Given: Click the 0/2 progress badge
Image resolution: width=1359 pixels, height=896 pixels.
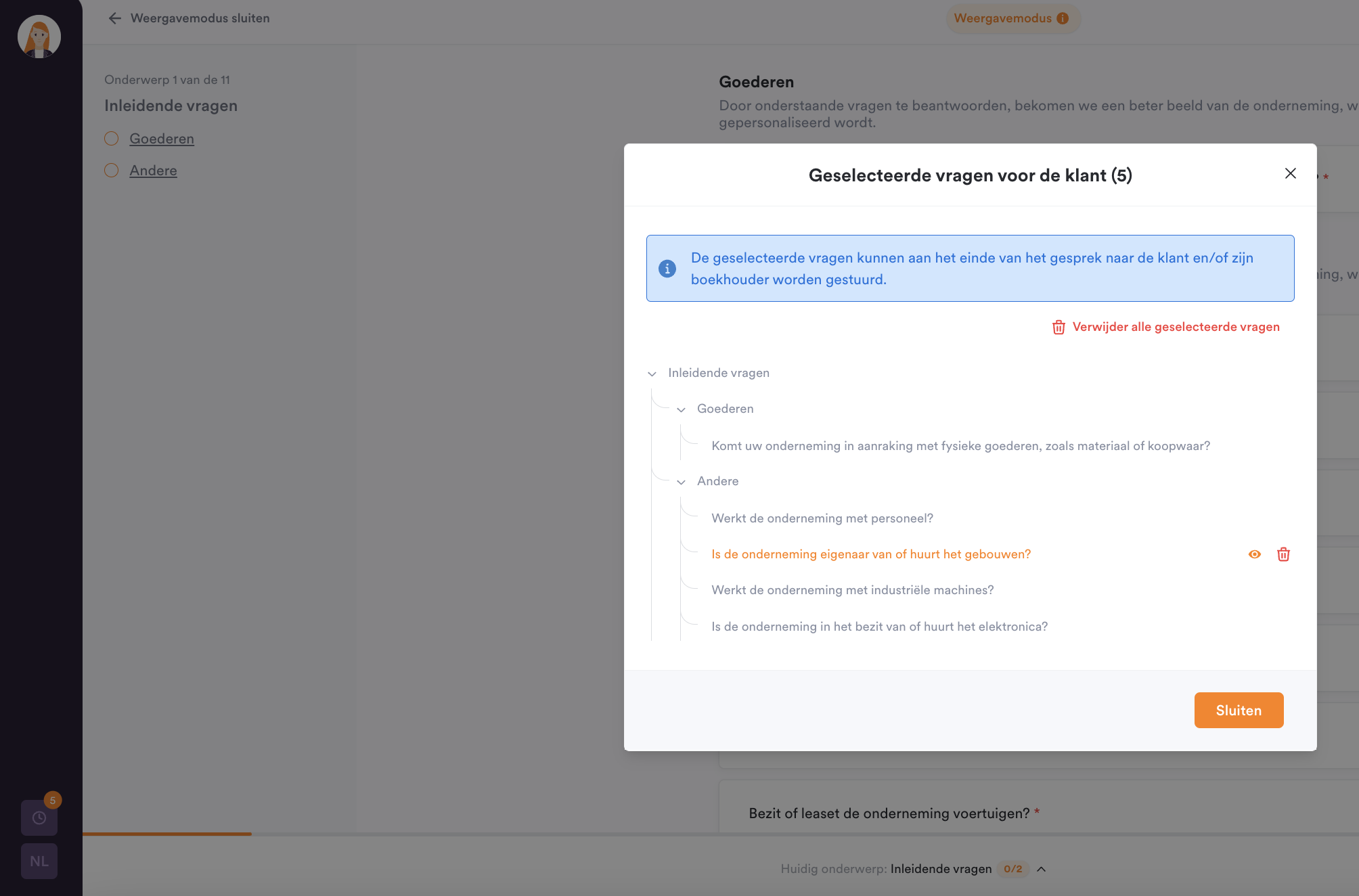Looking at the screenshot, I should tap(1012, 869).
